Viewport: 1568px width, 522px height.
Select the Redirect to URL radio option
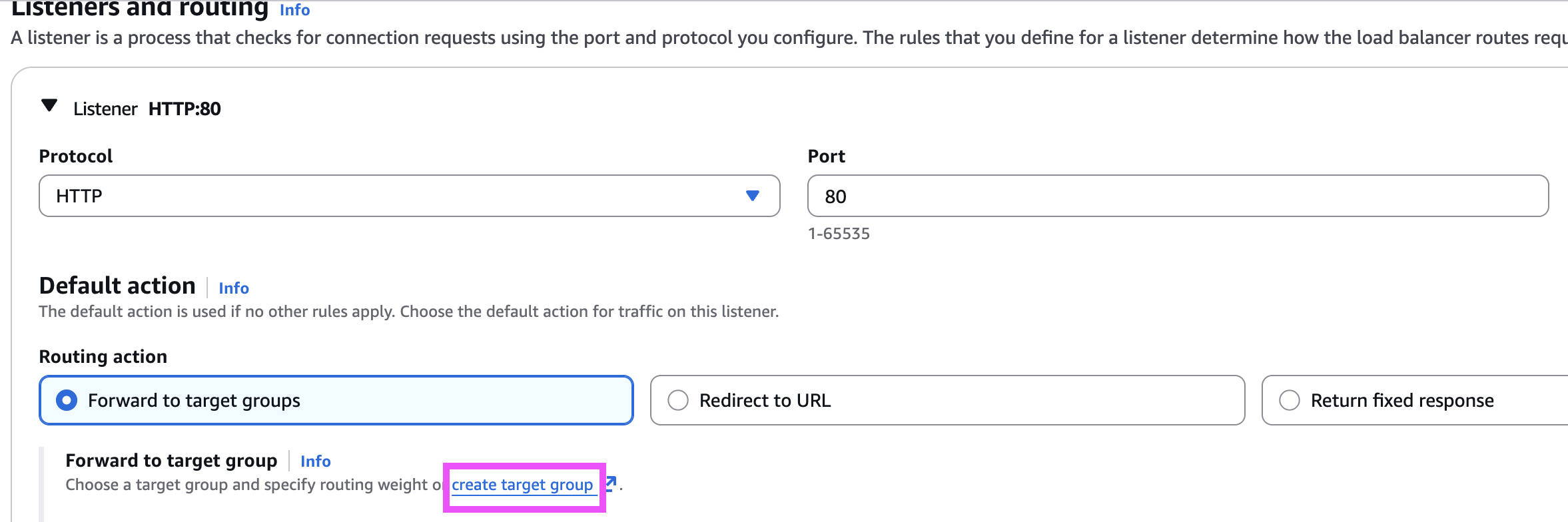click(x=678, y=400)
